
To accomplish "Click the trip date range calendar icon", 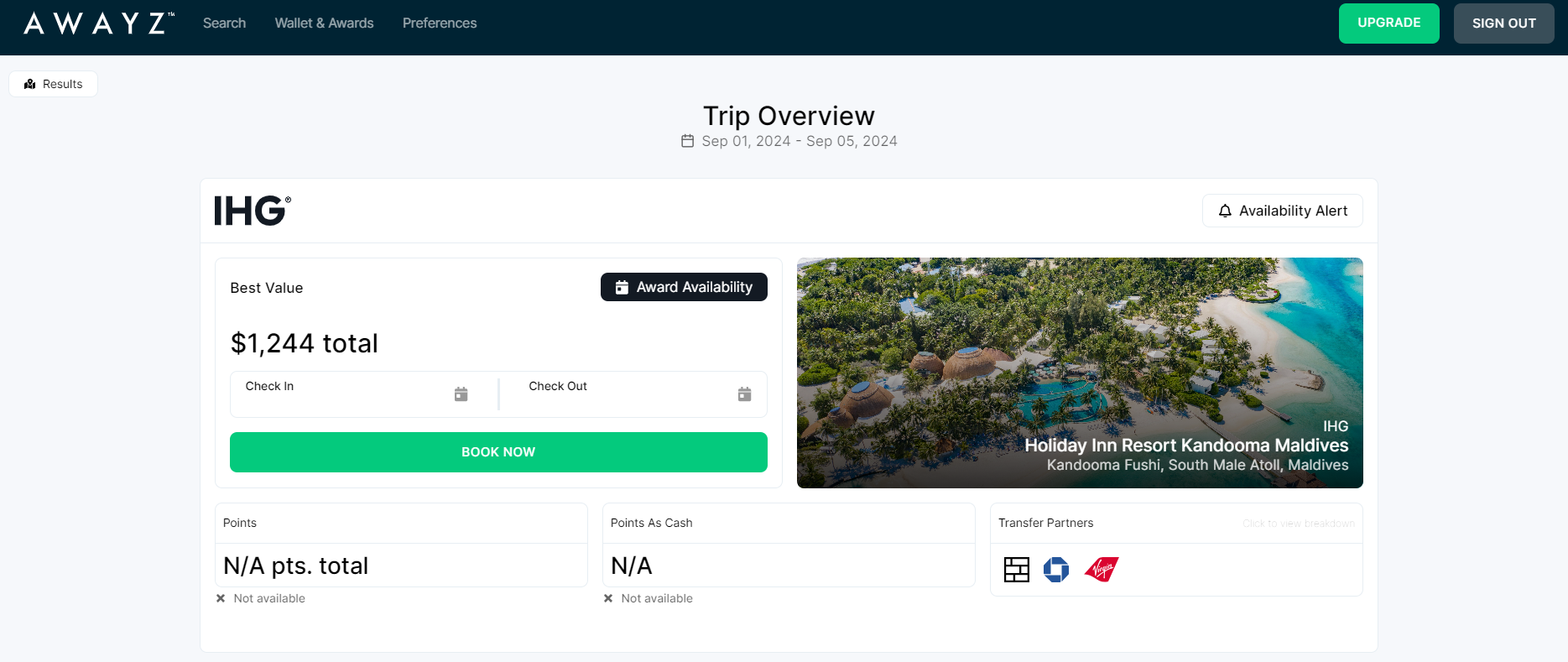I will (x=687, y=141).
